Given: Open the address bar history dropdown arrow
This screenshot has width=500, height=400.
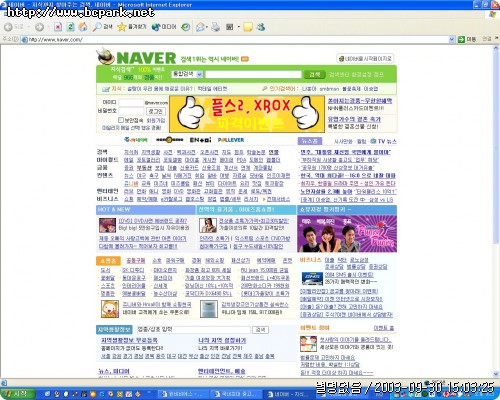Looking at the screenshot, I should pyautogui.click(x=452, y=39).
